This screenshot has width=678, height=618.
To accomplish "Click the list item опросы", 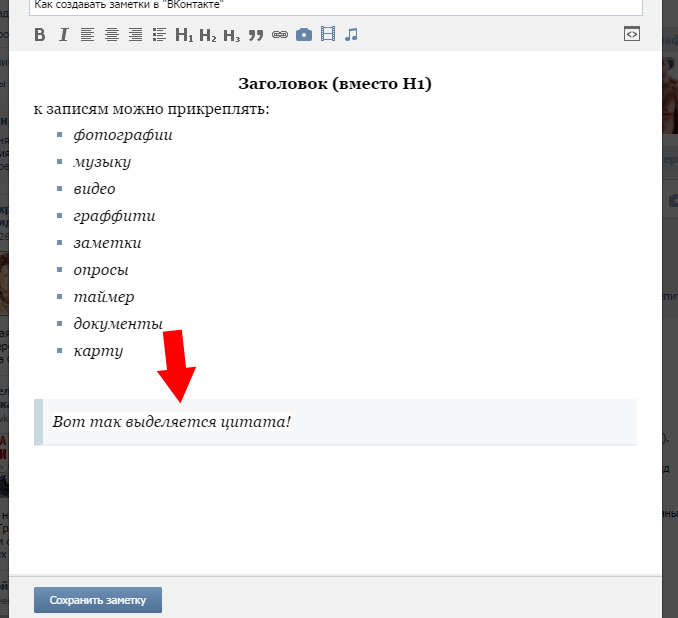I will (x=101, y=270).
